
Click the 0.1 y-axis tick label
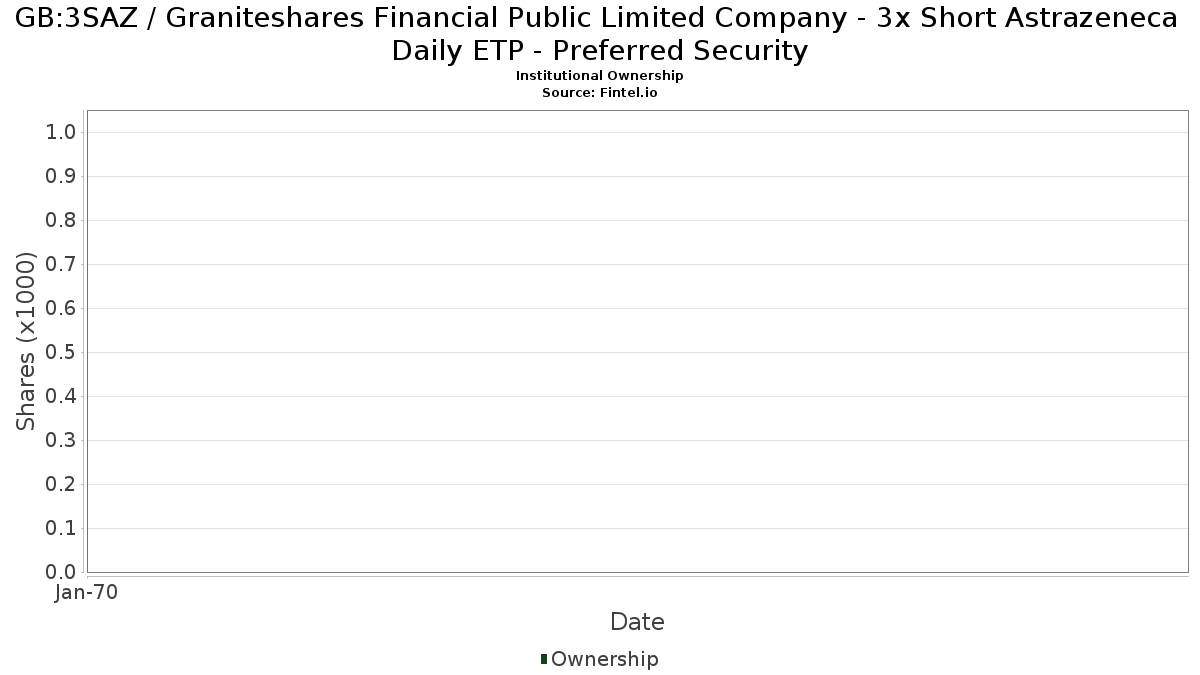click(62, 529)
